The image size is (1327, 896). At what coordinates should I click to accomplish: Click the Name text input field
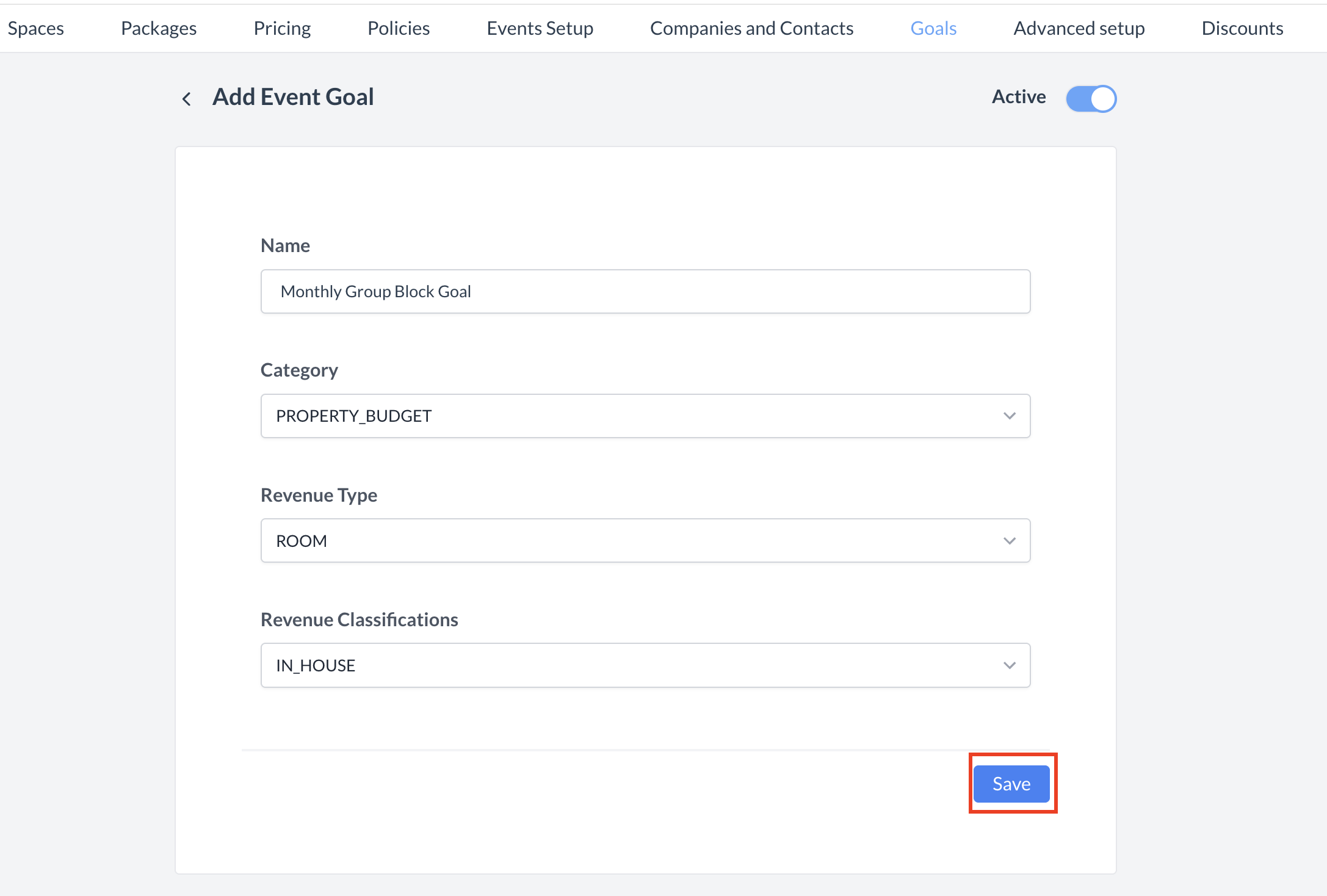646,291
